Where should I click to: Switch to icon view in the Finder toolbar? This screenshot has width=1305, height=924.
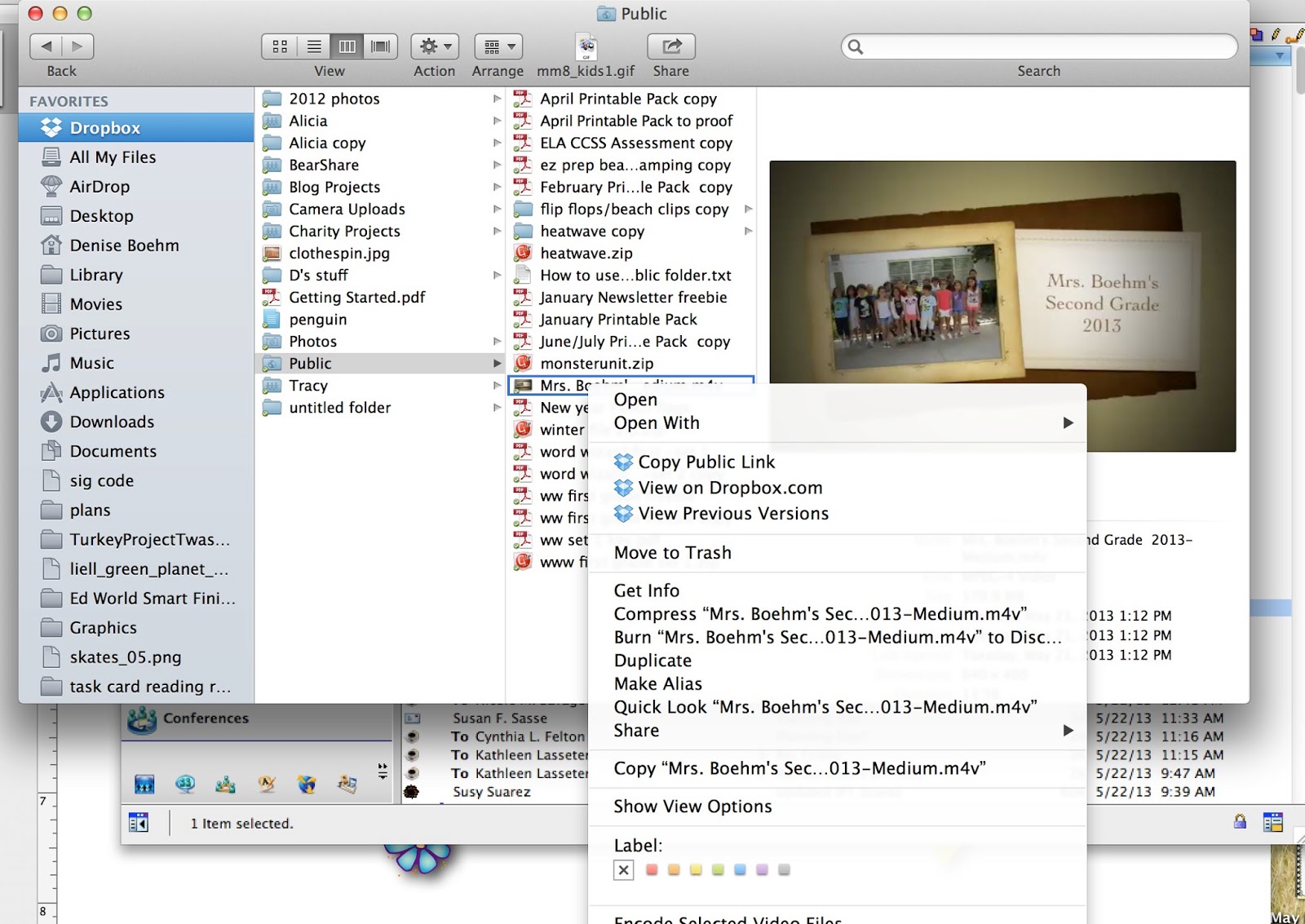(280, 46)
